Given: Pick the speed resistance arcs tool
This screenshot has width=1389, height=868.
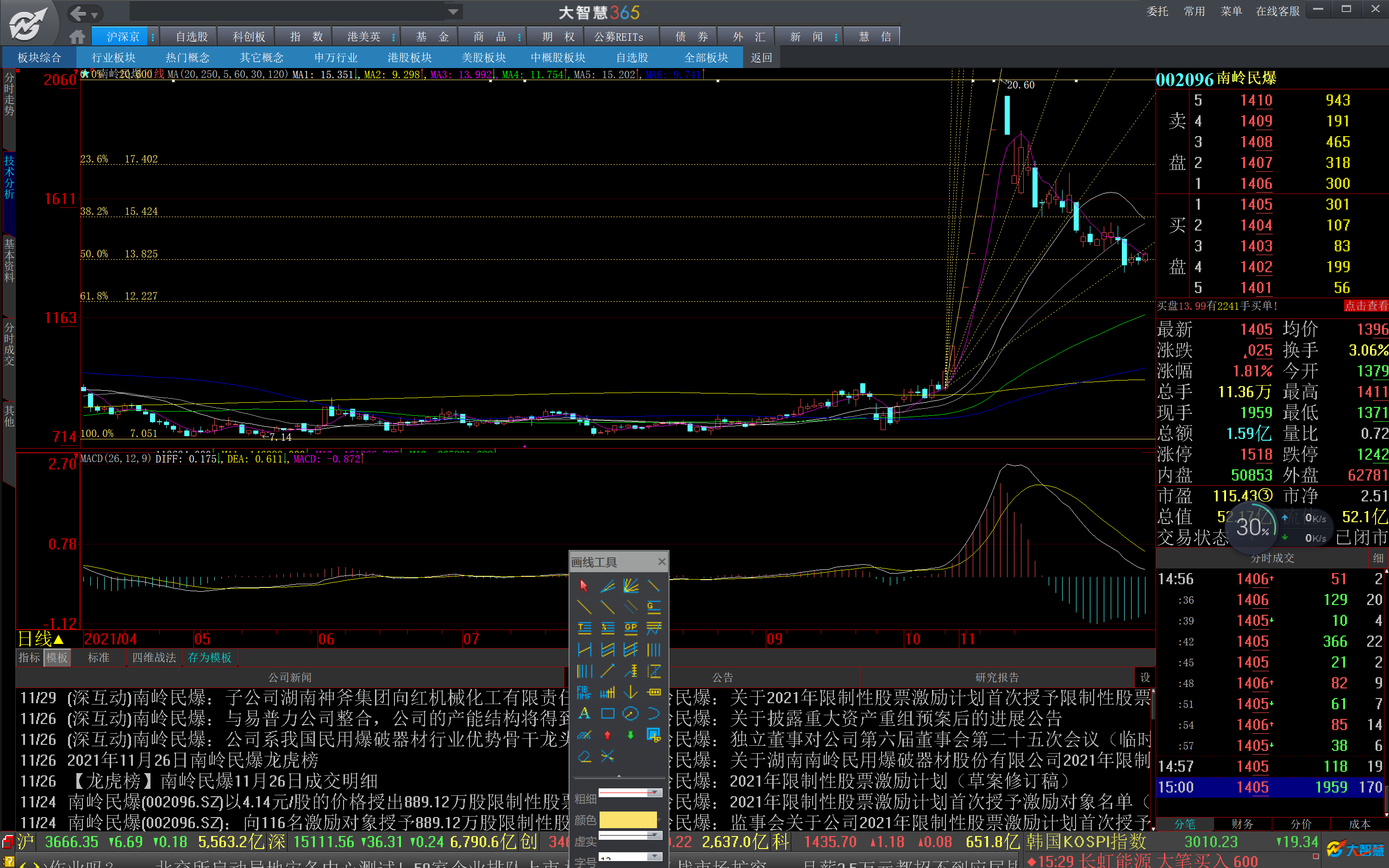Looking at the screenshot, I should click(584, 735).
